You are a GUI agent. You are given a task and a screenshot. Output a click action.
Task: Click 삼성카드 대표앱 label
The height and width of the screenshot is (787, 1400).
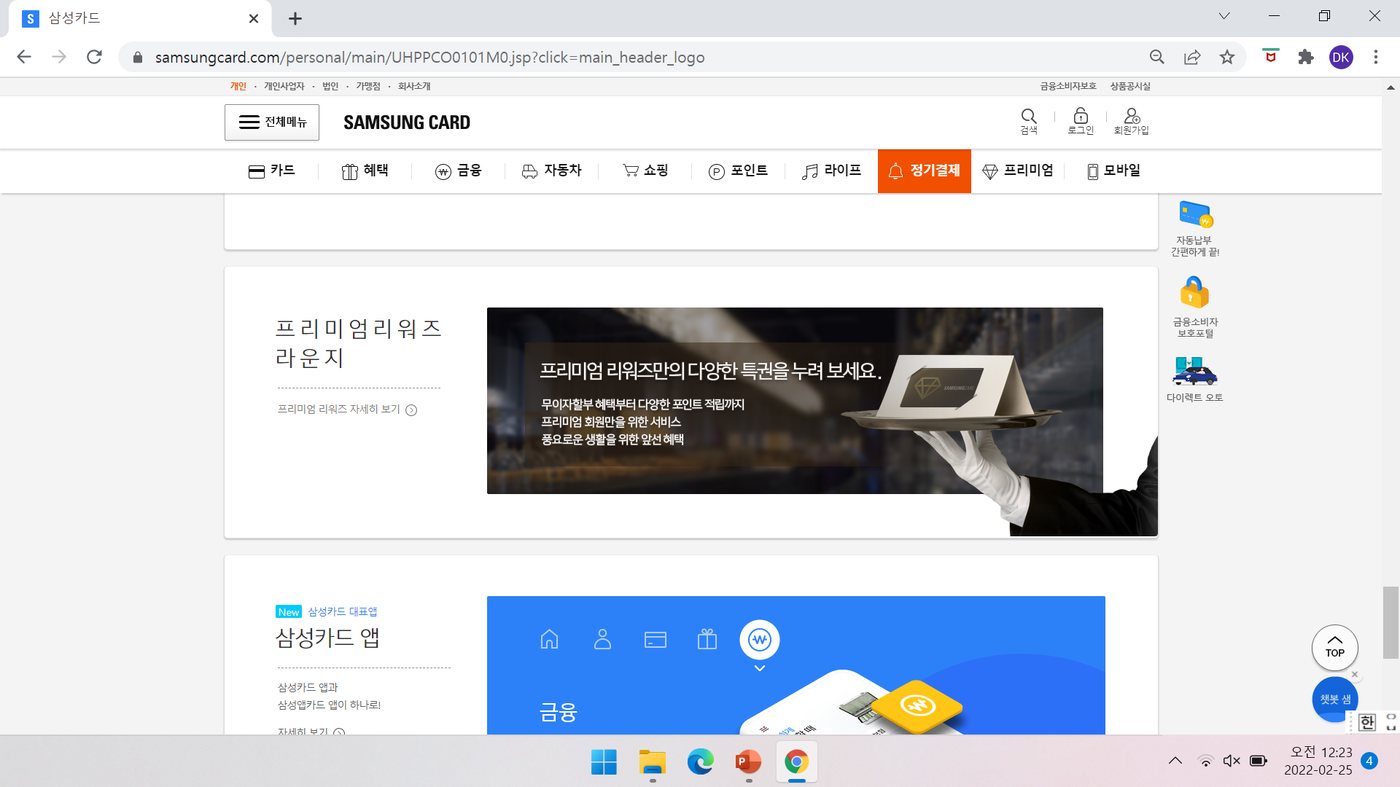coord(342,612)
